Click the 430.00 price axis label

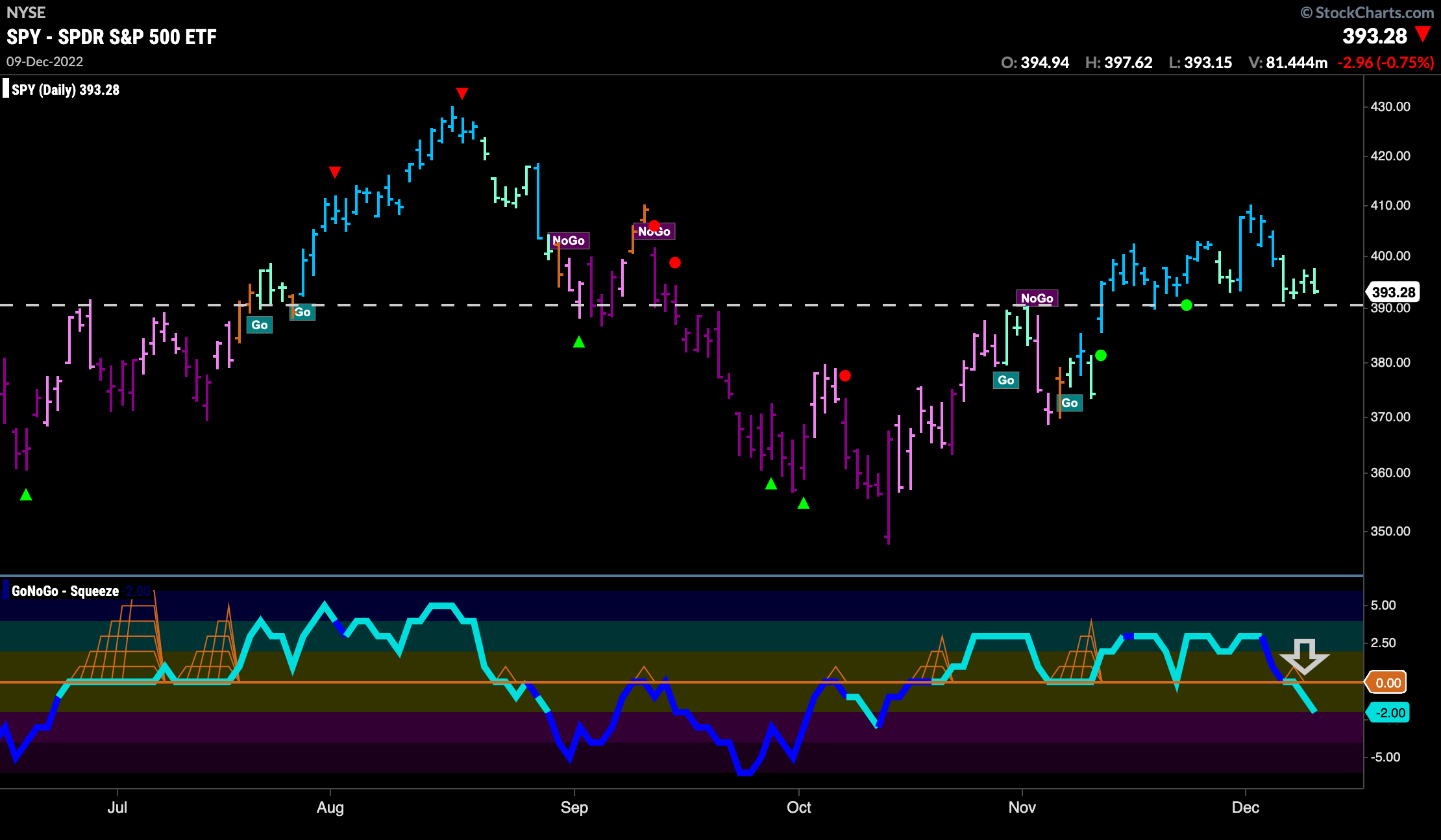[x=1390, y=106]
